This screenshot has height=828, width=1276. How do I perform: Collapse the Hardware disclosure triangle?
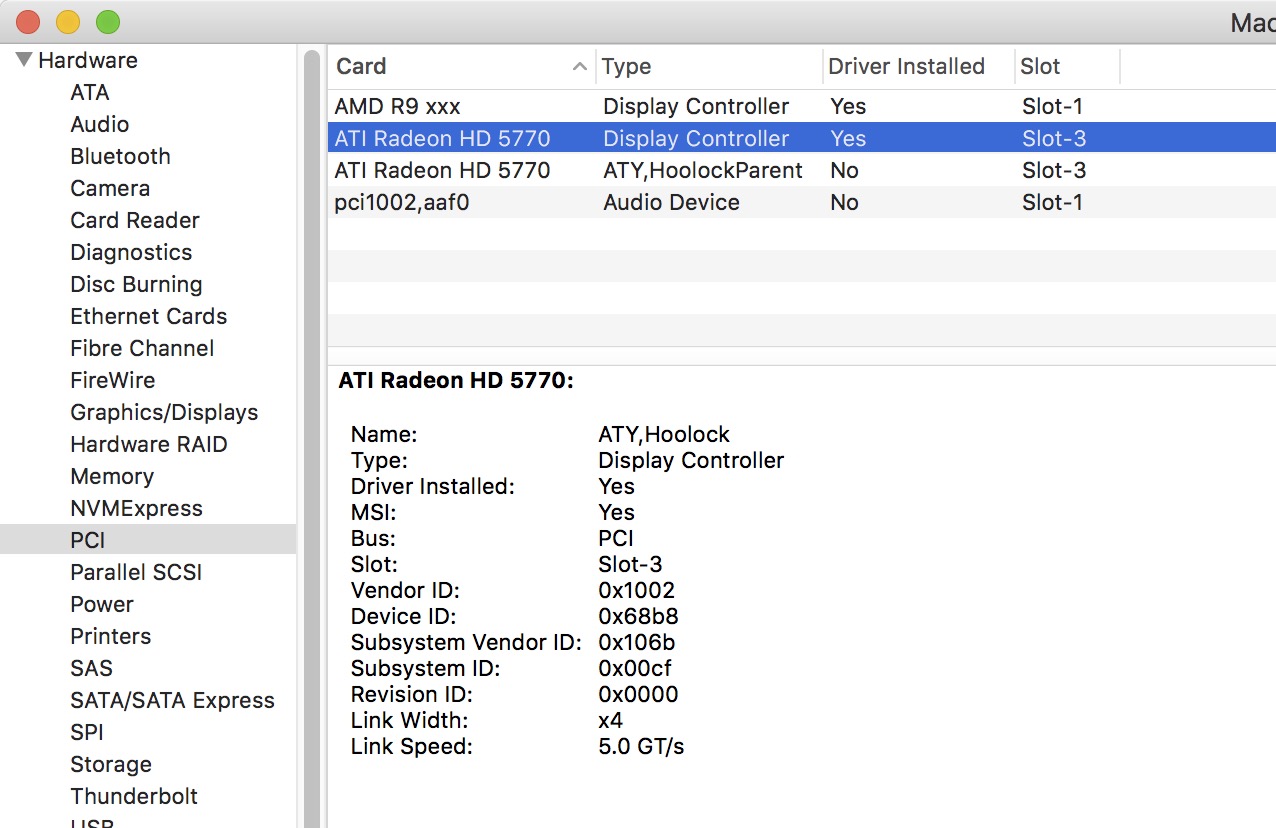[x=24, y=60]
